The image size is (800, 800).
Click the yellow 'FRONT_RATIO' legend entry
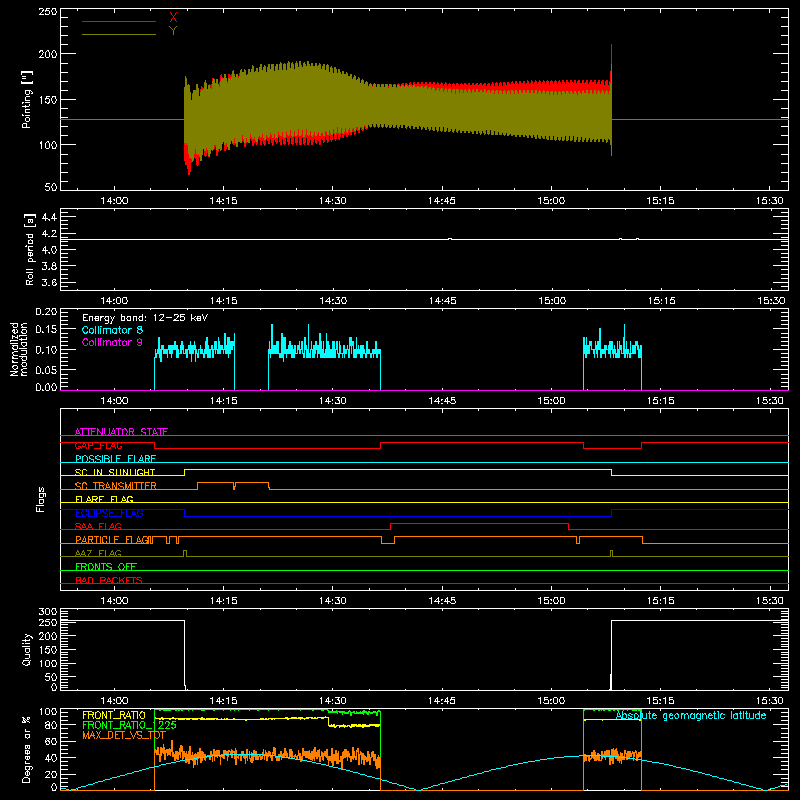(x=114, y=715)
